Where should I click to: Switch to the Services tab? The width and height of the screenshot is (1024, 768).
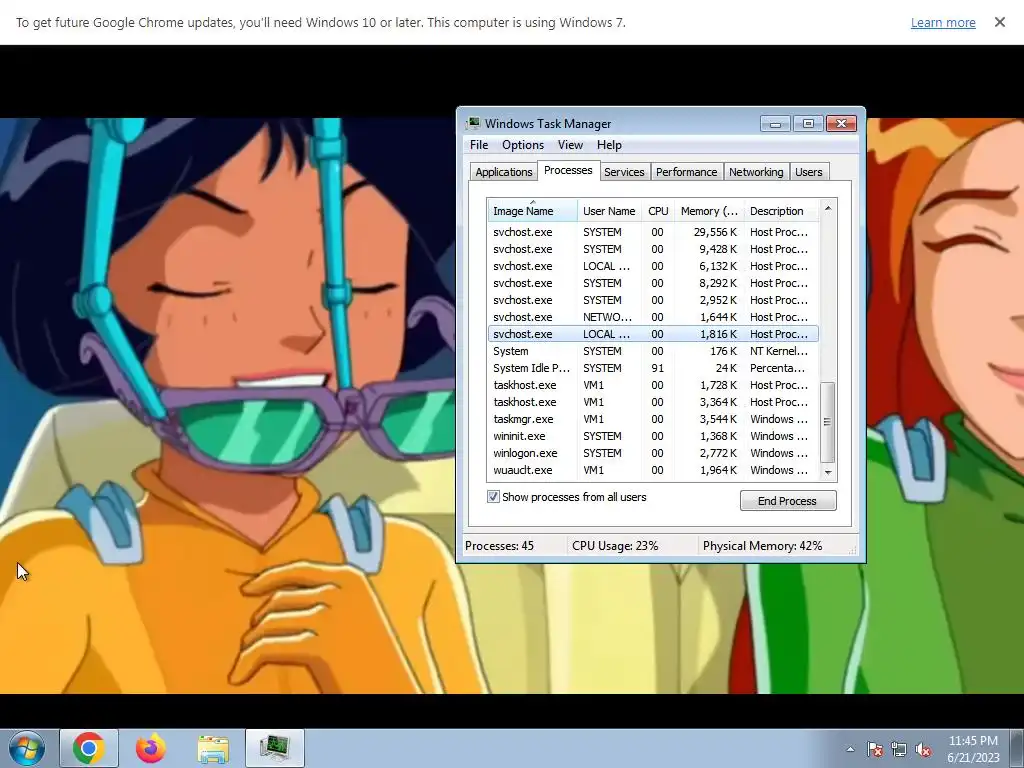tap(624, 172)
